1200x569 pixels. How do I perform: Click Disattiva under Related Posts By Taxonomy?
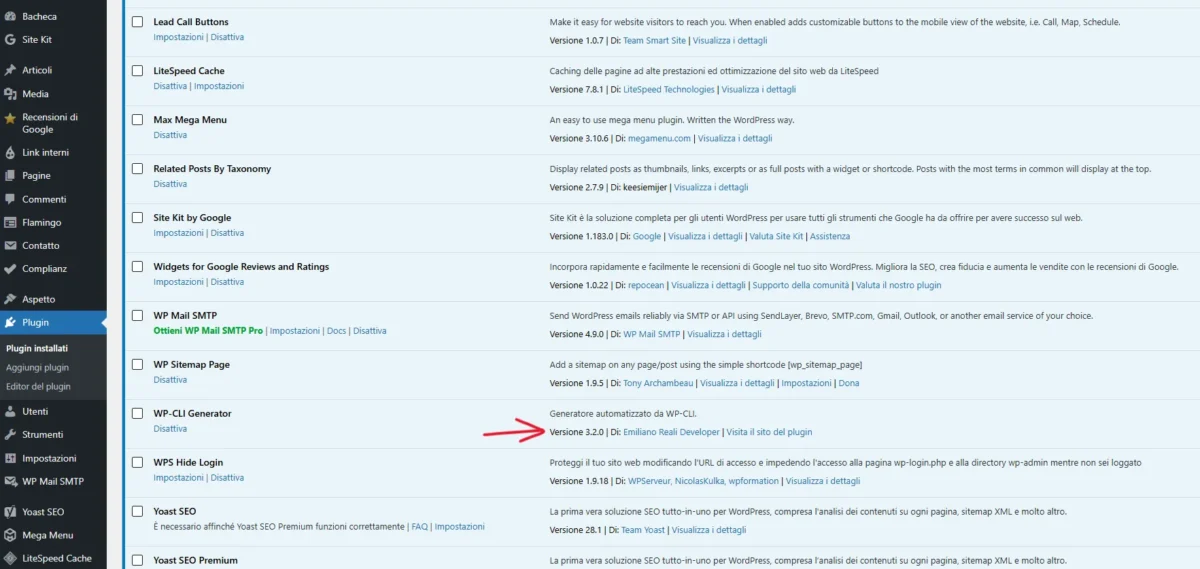170,183
